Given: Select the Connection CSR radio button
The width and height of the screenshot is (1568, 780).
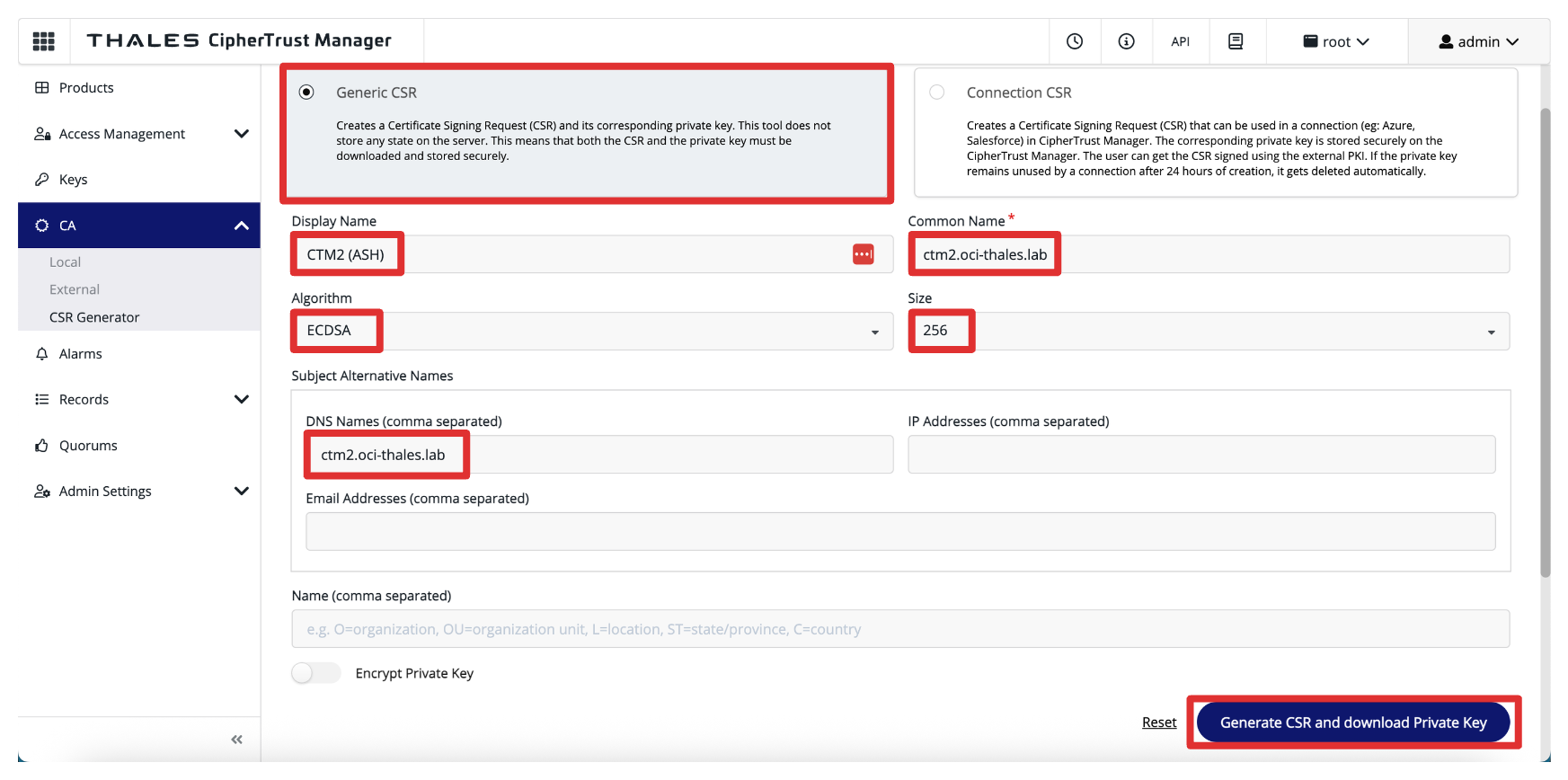Looking at the screenshot, I should (x=937, y=93).
